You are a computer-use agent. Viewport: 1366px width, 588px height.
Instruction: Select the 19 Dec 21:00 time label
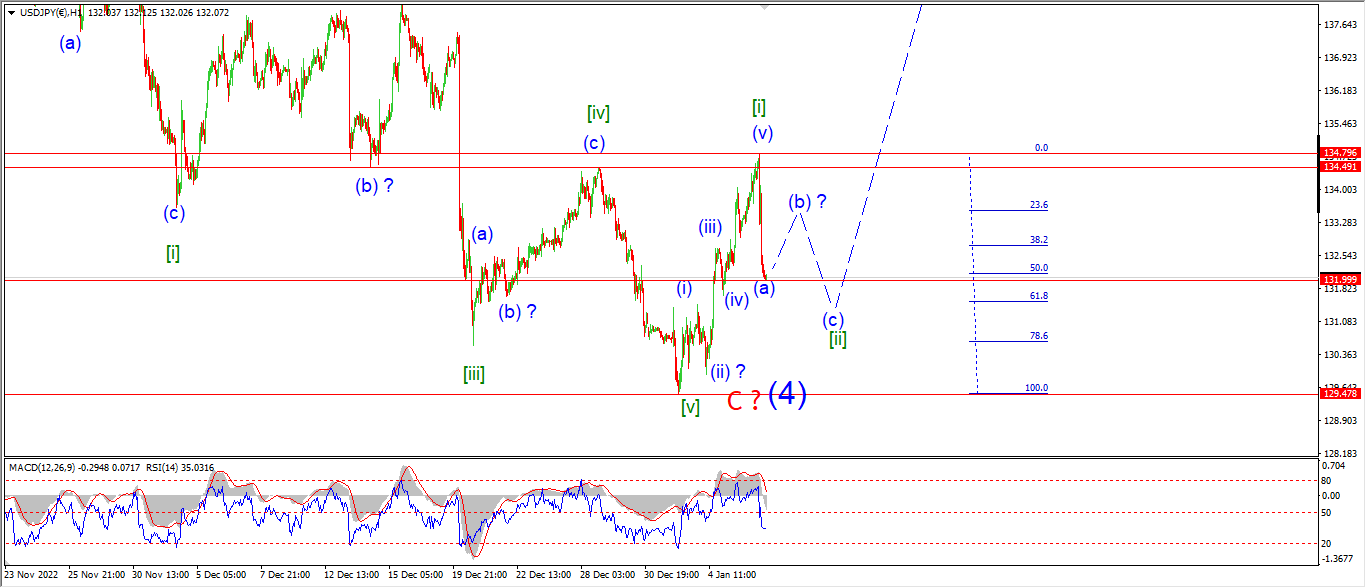click(478, 576)
